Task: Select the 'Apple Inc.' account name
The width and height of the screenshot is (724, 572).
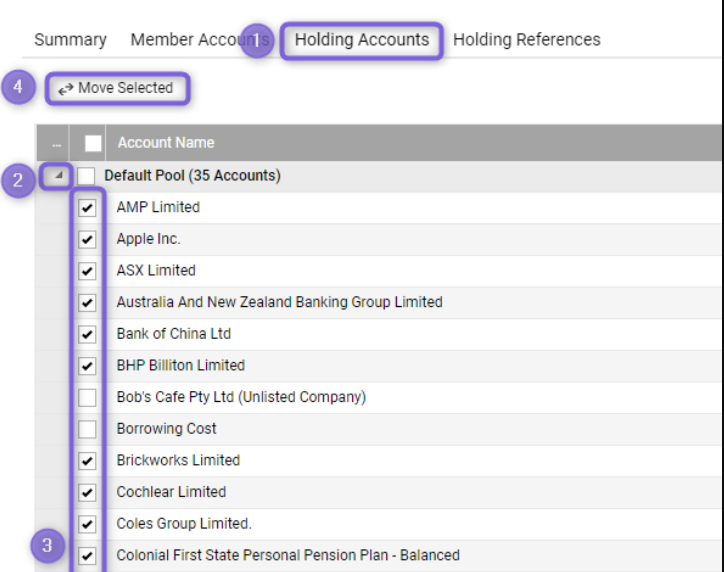Action: (x=148, y=239)
